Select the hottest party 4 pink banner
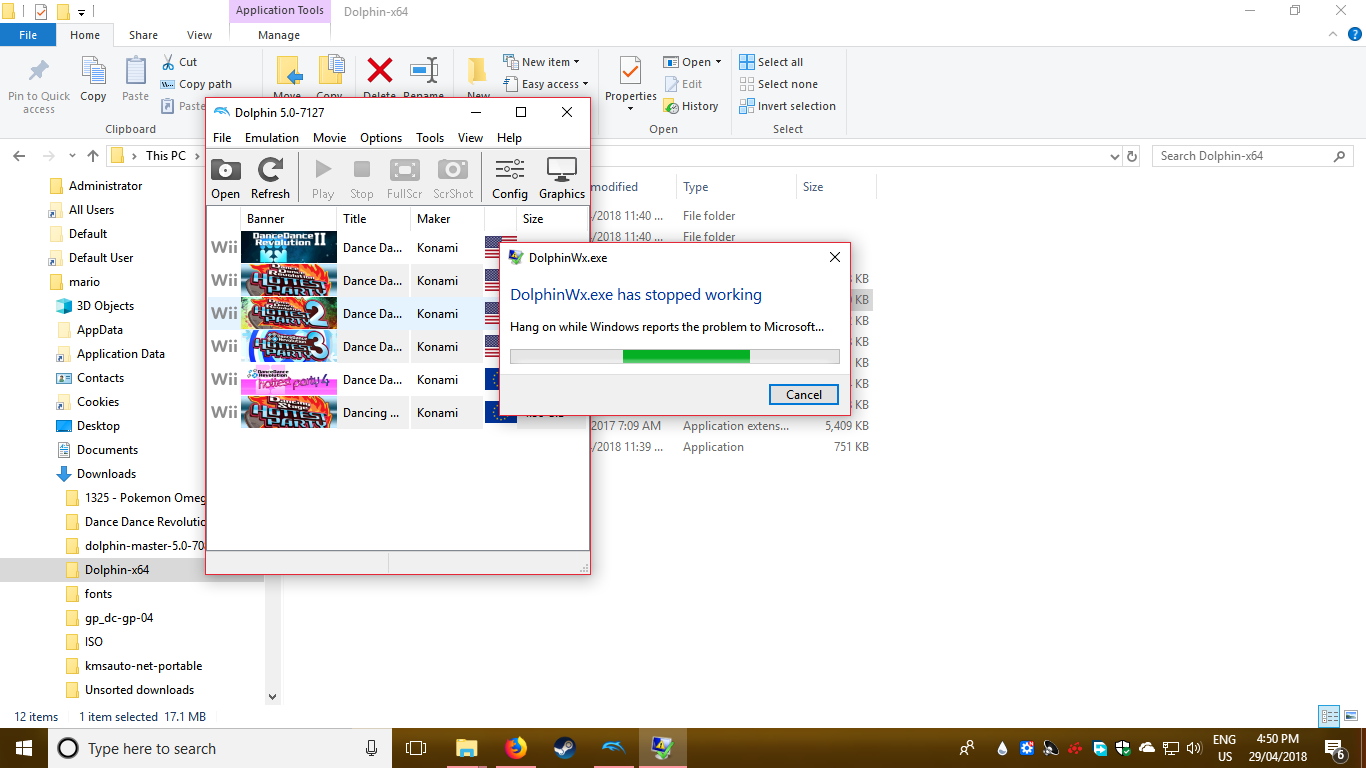1366x768 pixels. (289, 379)
